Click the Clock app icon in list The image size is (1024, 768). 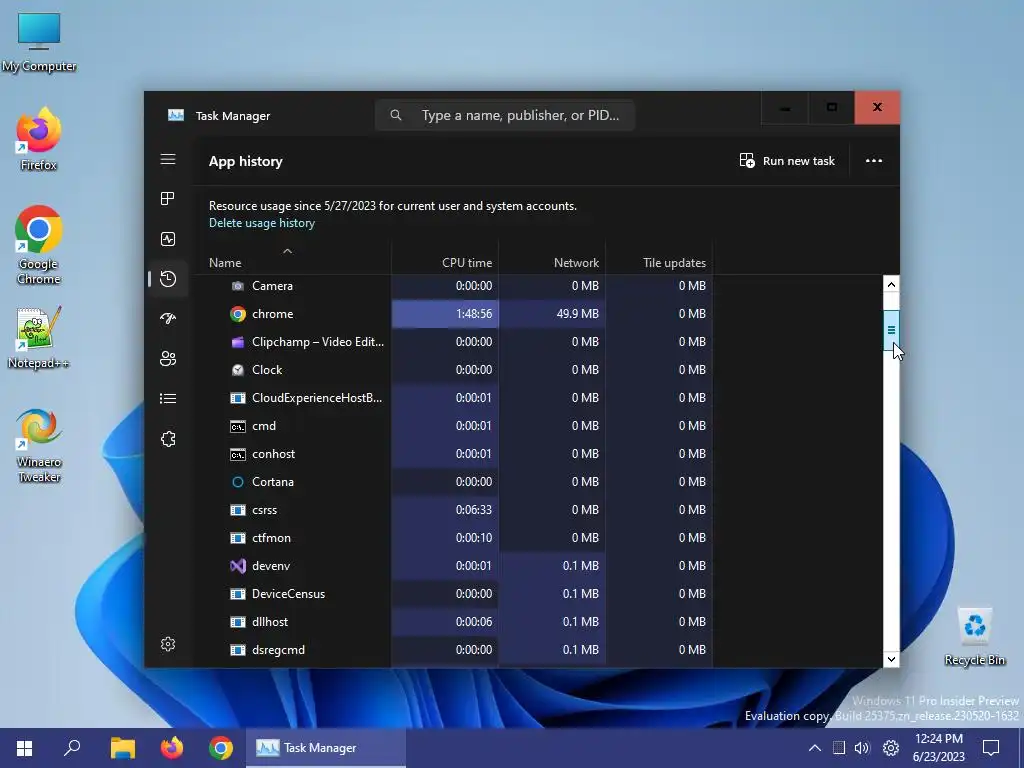pyautogui.click(x=238, y=370)
